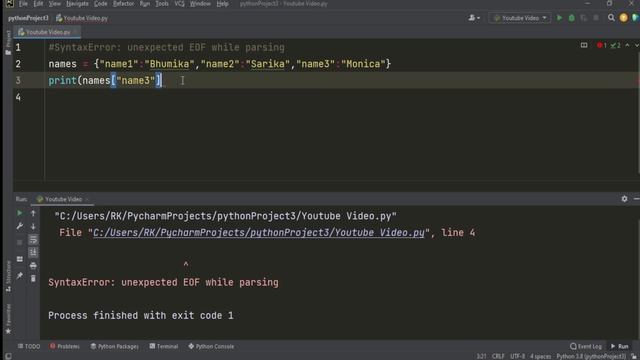The image size is (640, 360).
Task: Open the Youtube Video run configuration dropdown
Action: (x=520, y=18)
